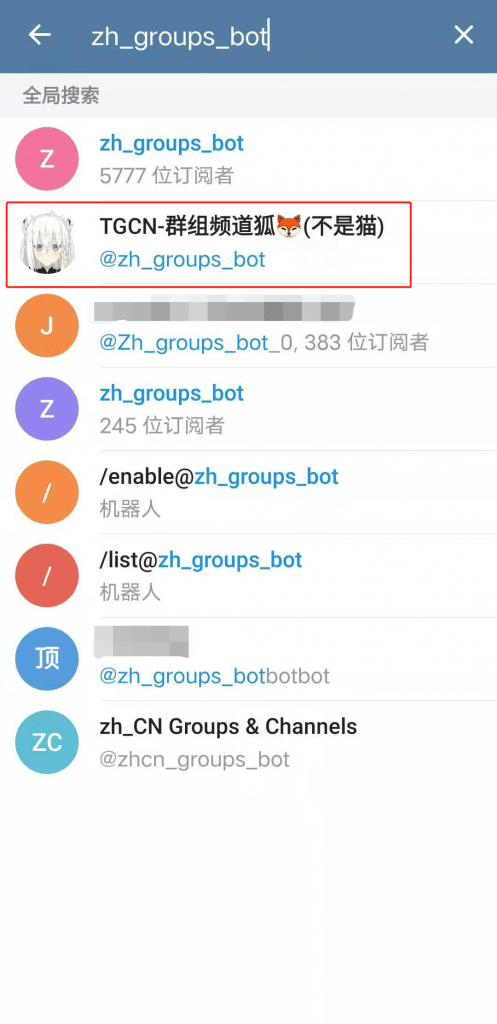Tap the back arrow icon
The height and width of the screenshot is (1024, 497).
40,35
